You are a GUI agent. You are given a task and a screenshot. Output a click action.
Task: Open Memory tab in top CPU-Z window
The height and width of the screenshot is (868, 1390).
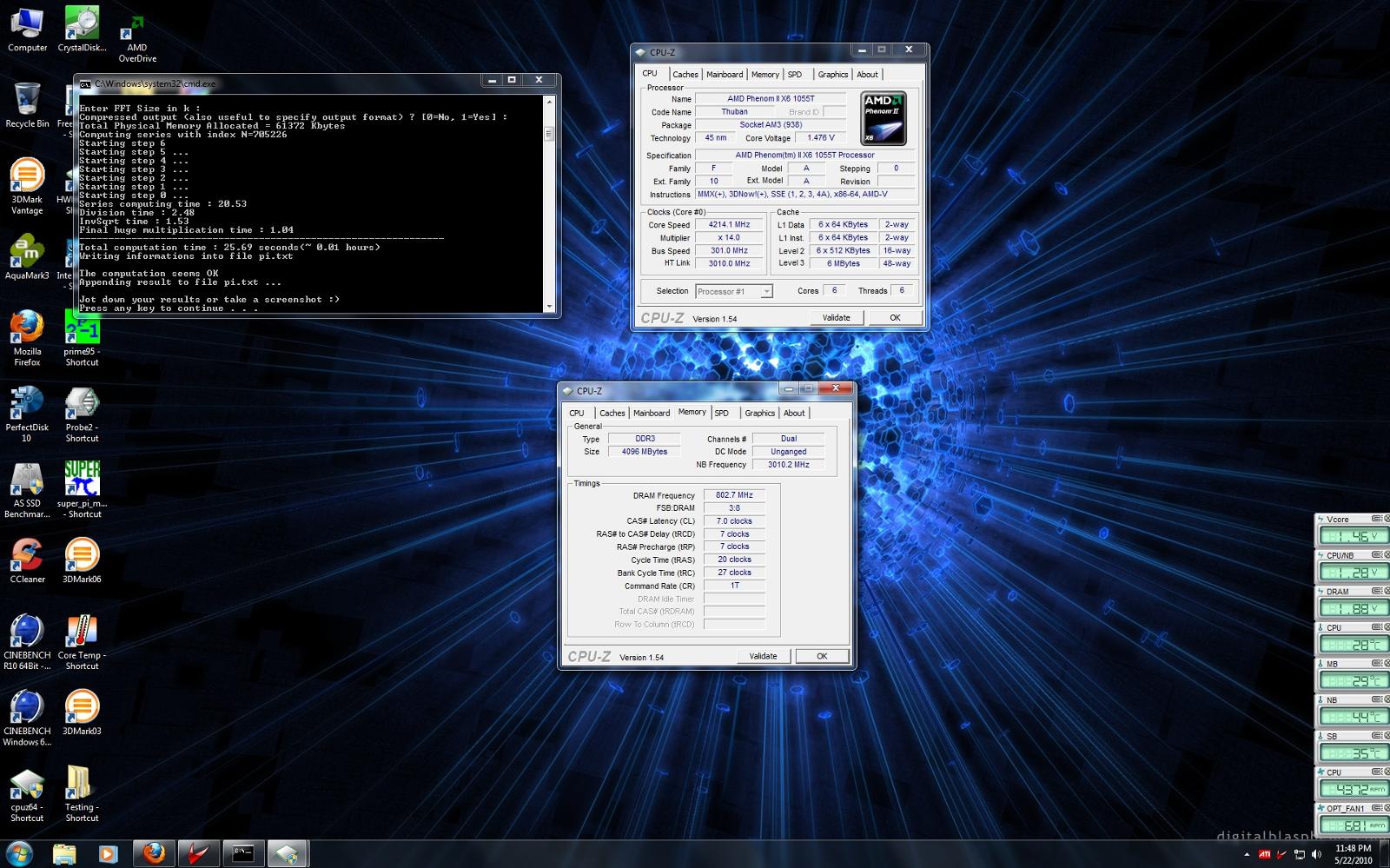764,75
